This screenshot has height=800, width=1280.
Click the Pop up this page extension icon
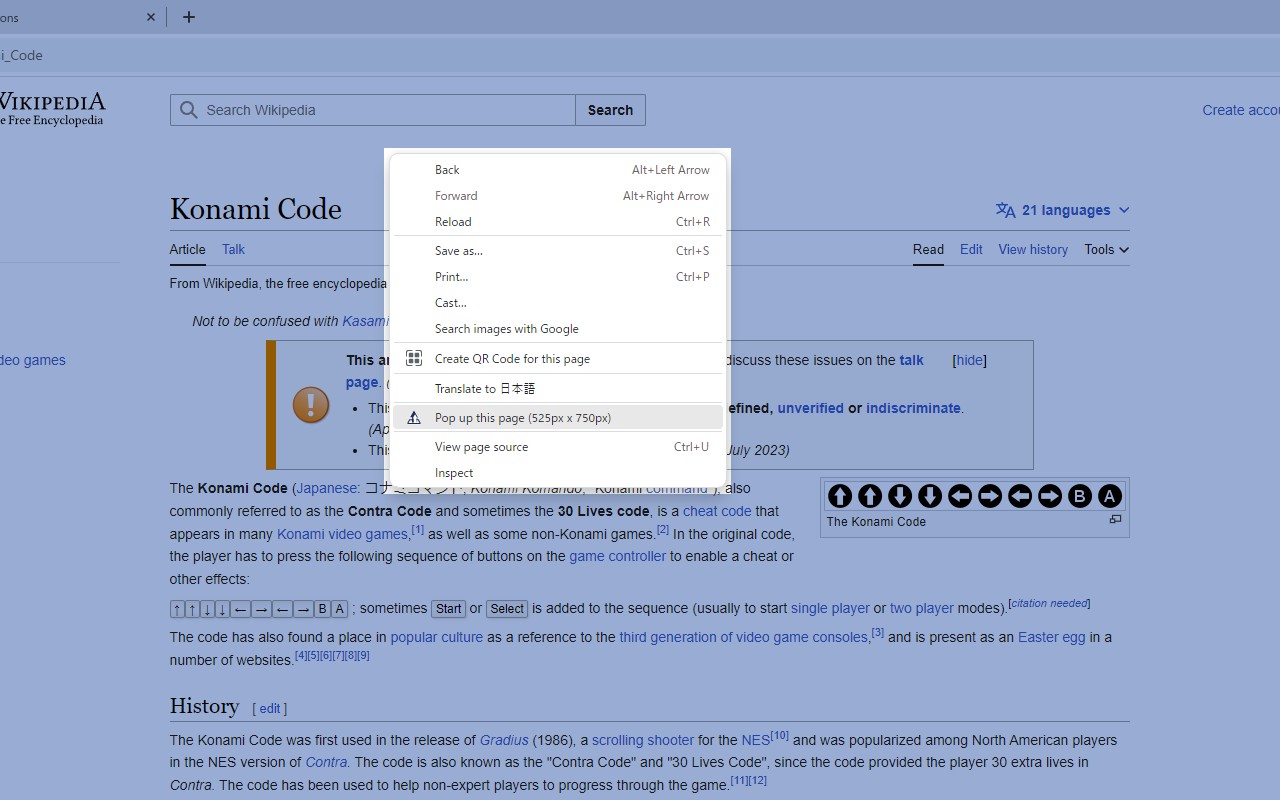point(414,418)
